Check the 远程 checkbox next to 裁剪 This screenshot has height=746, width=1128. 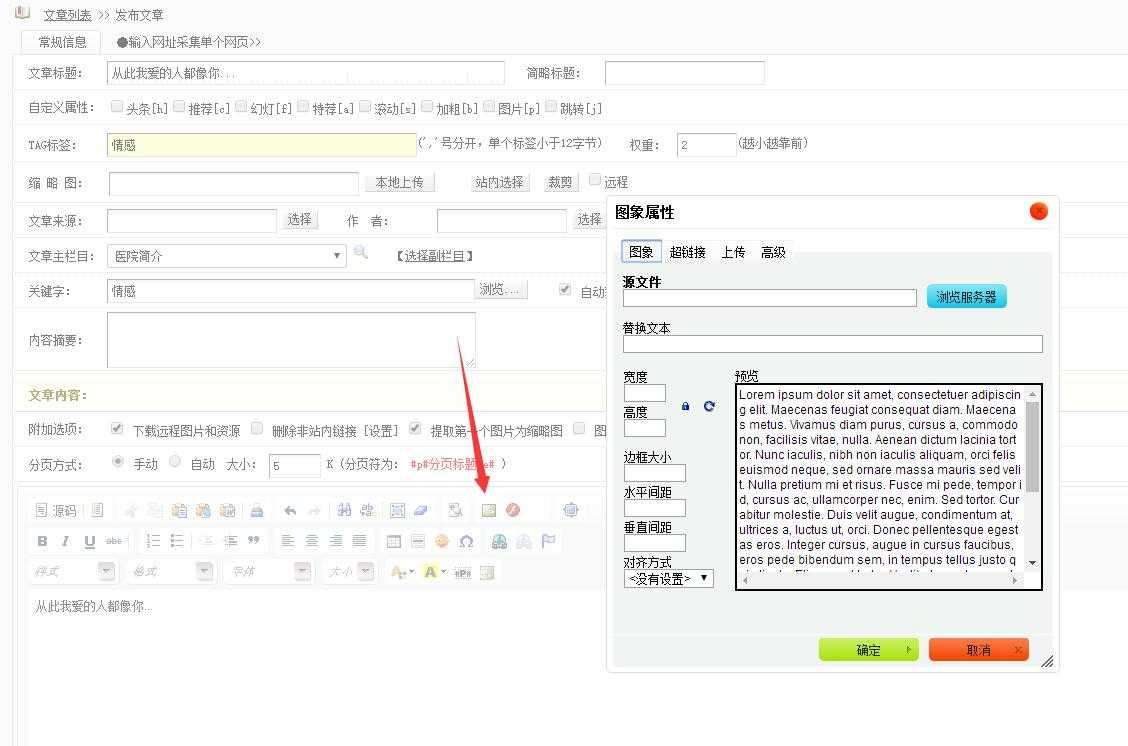pyautogui.click(x=595, y=179)
